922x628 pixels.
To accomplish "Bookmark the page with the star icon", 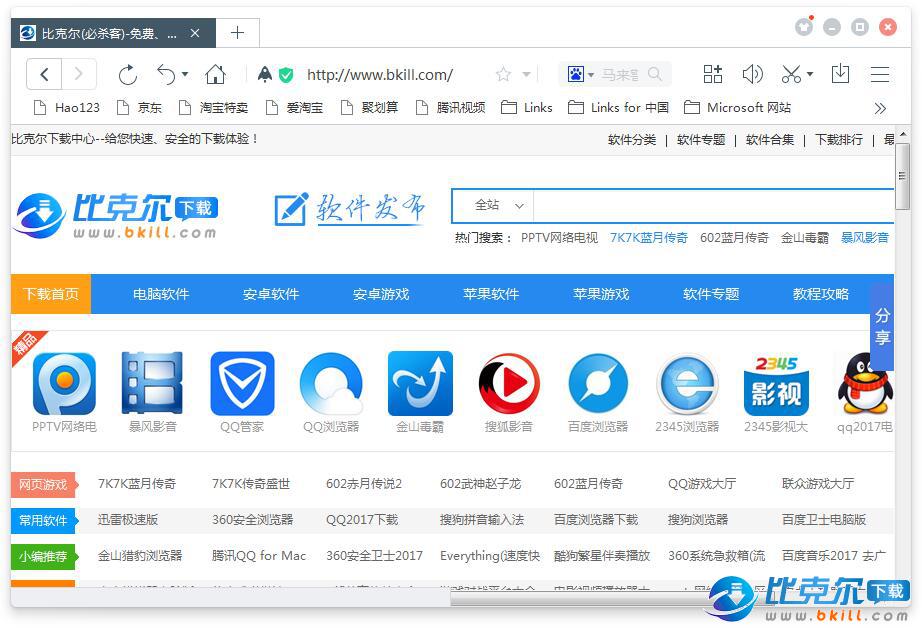I will pyautogui.click(x=503, y=74).
